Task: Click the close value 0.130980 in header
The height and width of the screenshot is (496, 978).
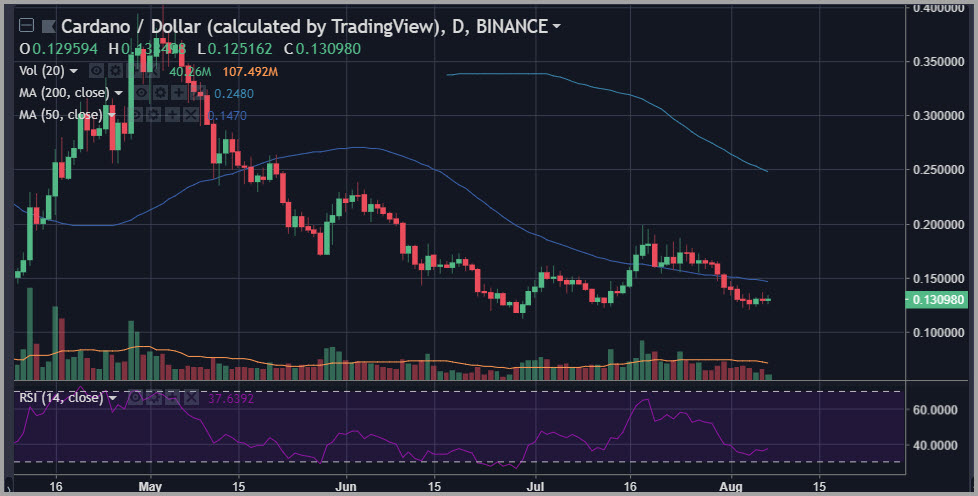Action: [x=328, y=49]
